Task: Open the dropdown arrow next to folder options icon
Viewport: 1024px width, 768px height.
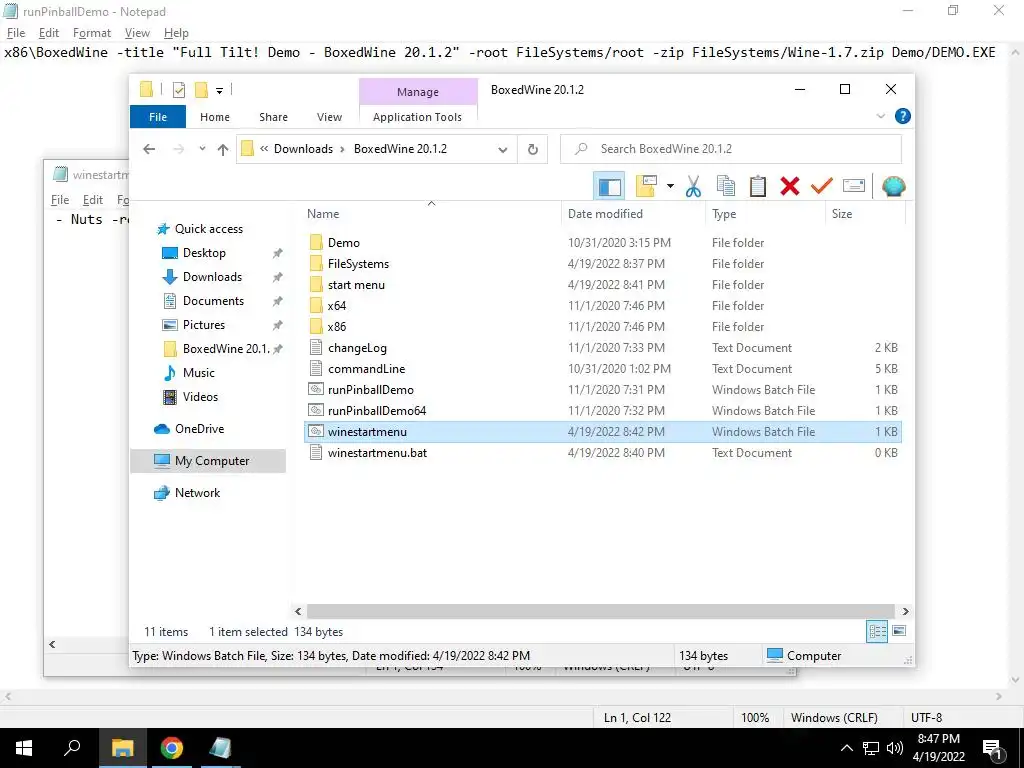Action: (x=670, y=187)
